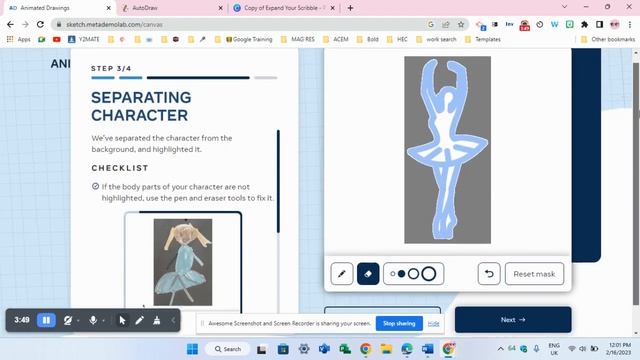
Task: Open the ACEM bookmarks folder
Action: point(336,39)
